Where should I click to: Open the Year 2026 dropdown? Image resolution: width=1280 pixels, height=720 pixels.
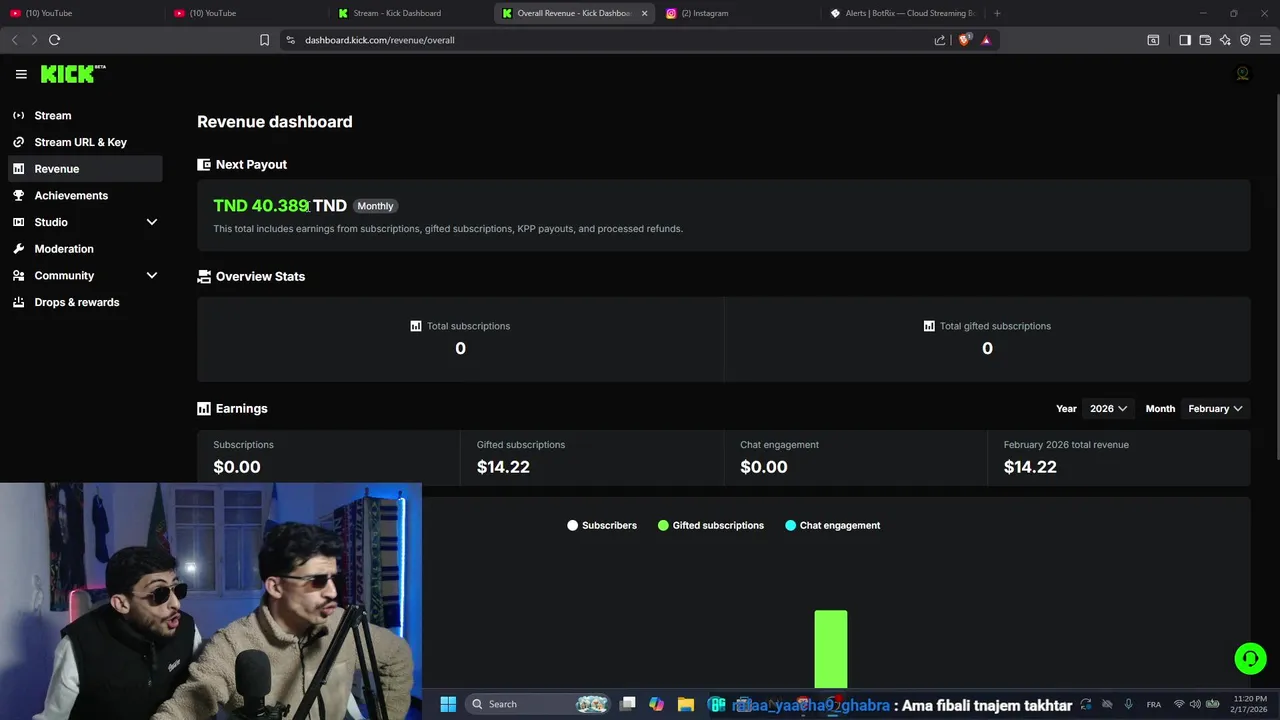pyautogui.click(x=1108, y=408)
